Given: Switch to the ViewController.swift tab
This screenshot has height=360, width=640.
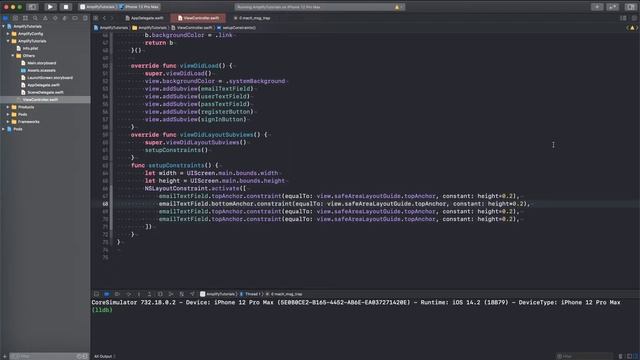Looking at the screenshot, I should [198, 18].
